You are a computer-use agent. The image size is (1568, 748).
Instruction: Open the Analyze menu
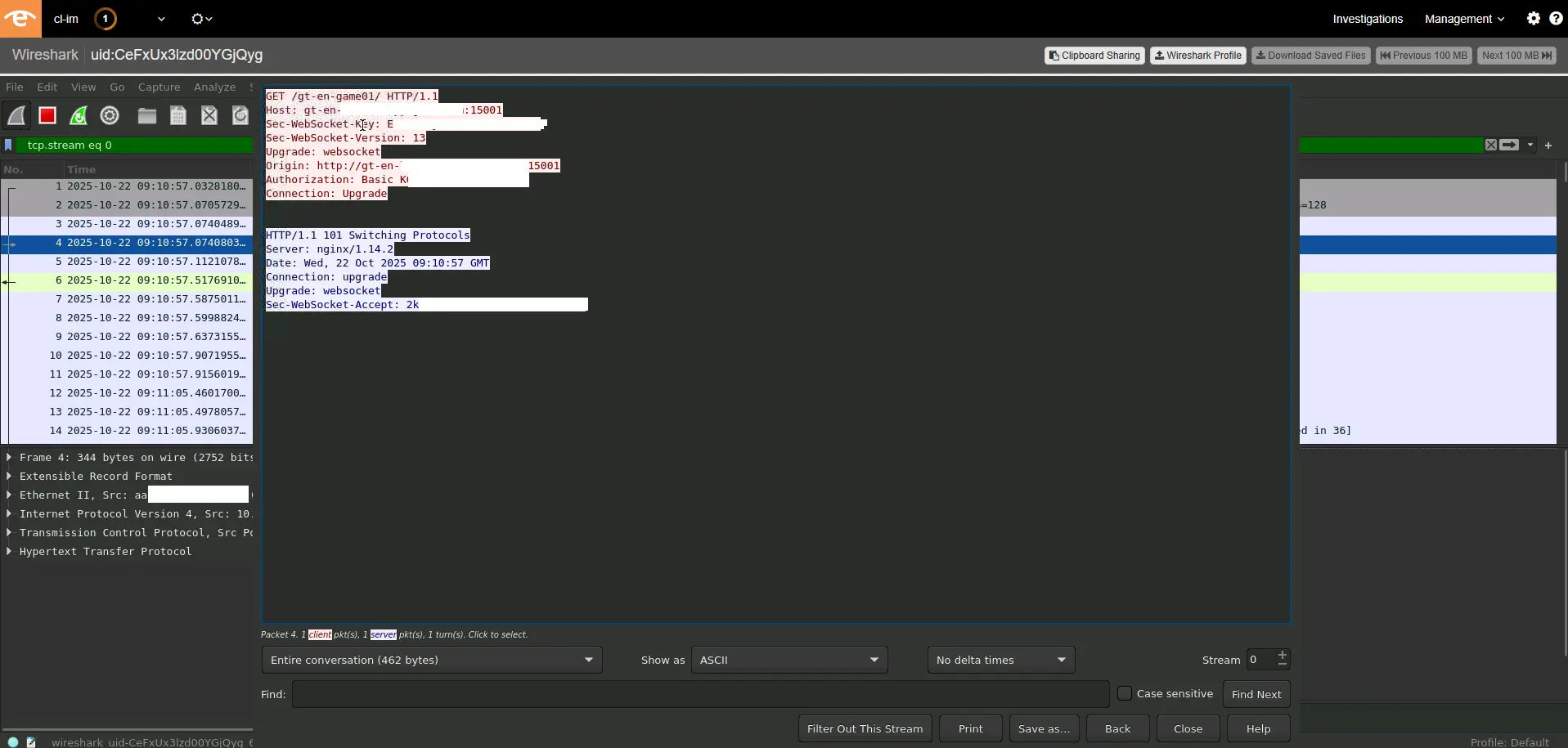213,87
